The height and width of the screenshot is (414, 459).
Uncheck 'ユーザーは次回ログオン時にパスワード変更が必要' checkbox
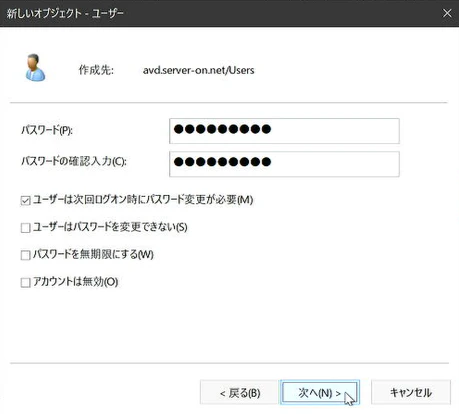pos(26,200)
